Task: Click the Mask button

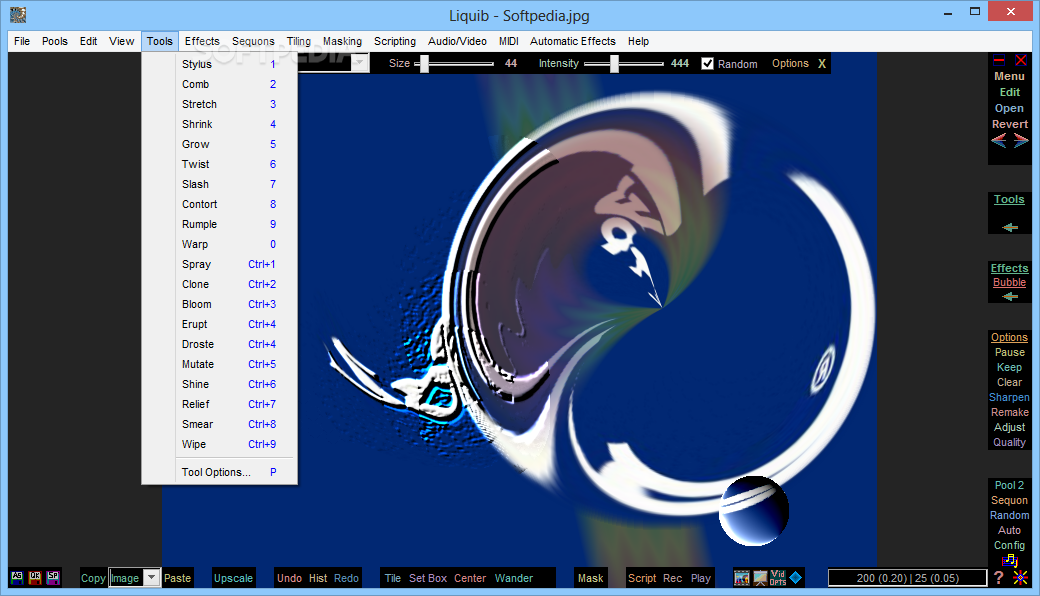Action: click(x=590, y=578)
